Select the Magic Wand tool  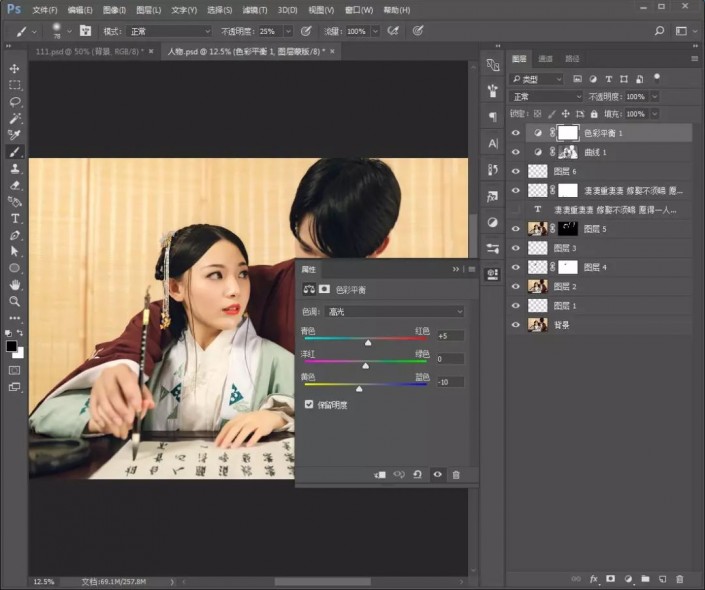tap(14, 118)
